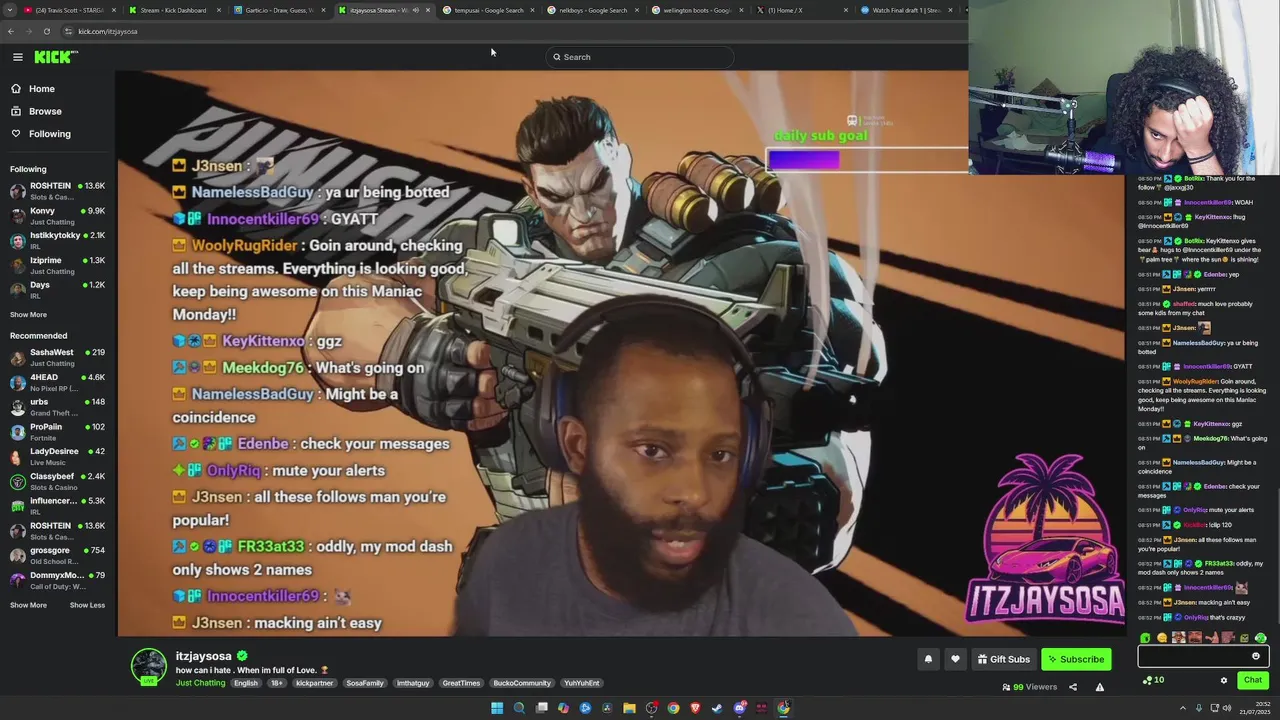The width and height of the screenshot is (1280, 720).
Task: Click the English tag
Action: click(x=246, y=683)
